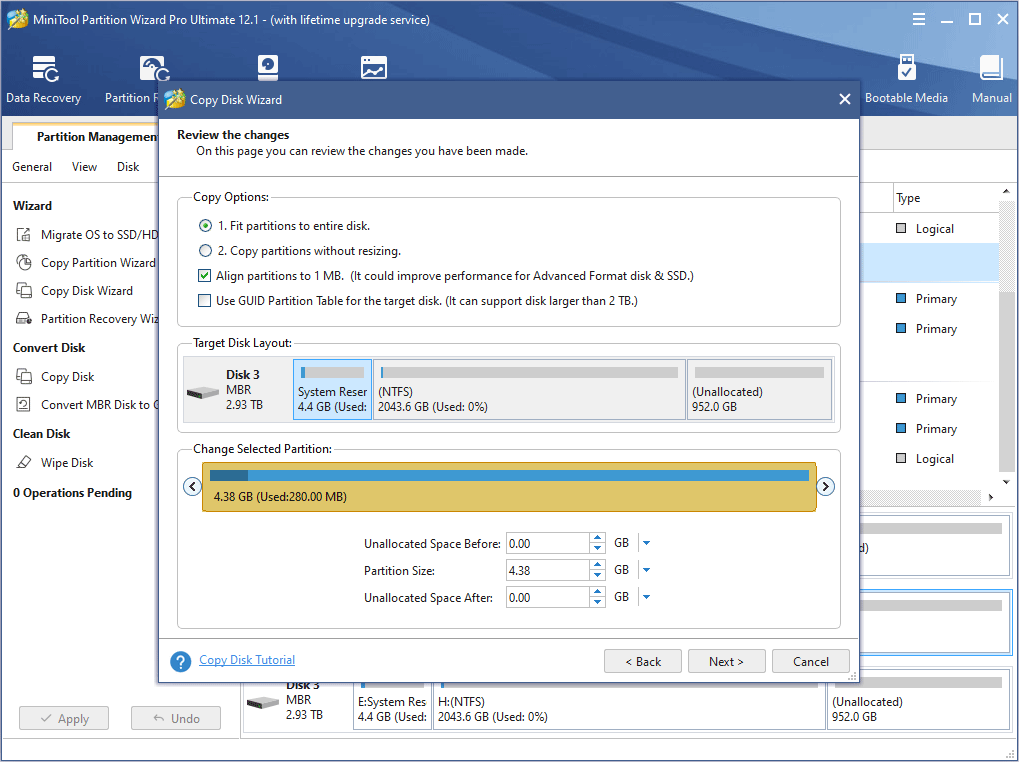This screenshot has height=762, width=1019.
Task: Cancel the Copy Disk Wizard
Action: point(810,661)
